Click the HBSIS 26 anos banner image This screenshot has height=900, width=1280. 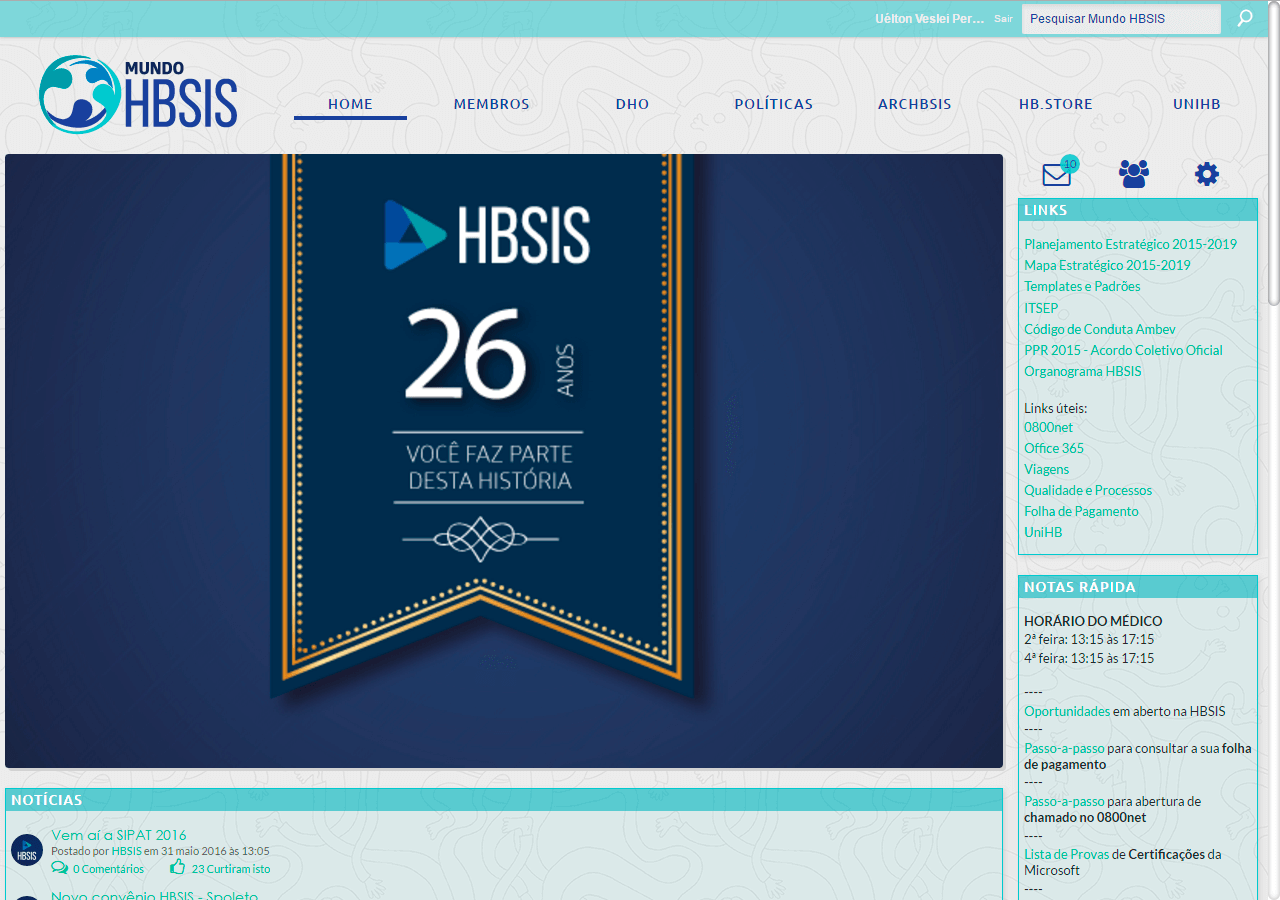(504, 461)
